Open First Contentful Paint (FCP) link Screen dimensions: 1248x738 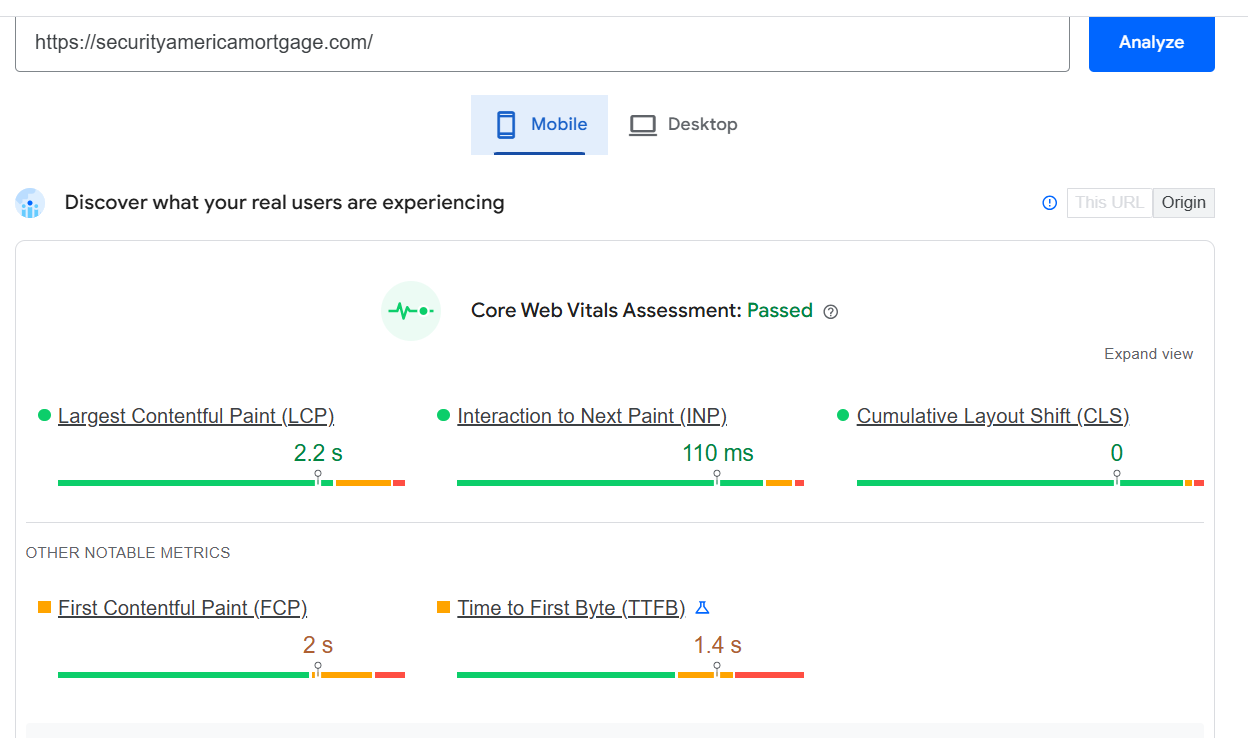(x=182, y=608)
